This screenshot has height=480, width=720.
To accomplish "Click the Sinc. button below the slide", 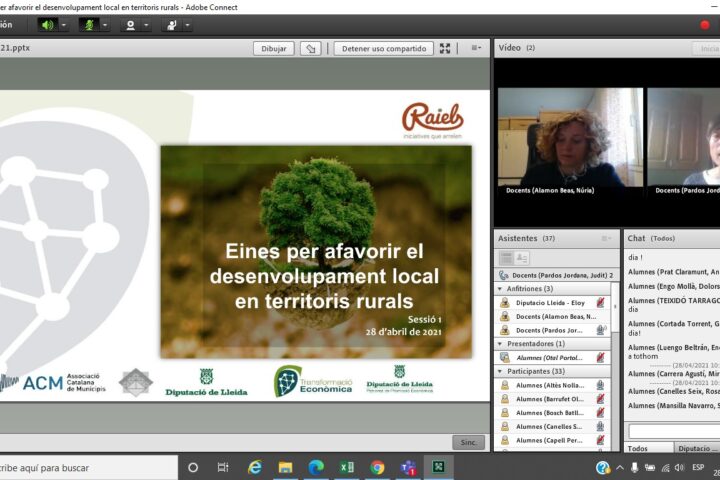I will click(x=468, y=442).
